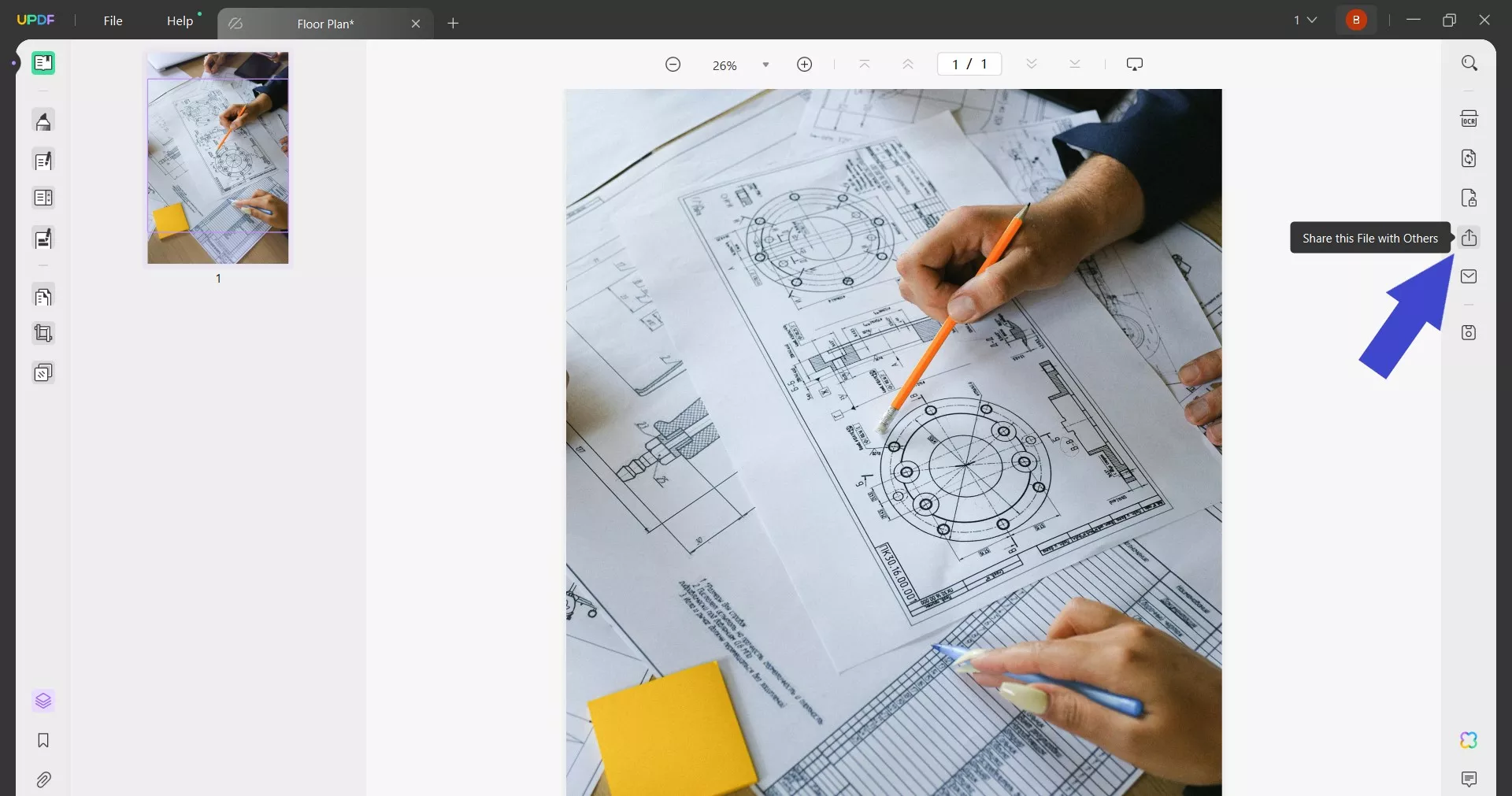The width and height of the screenshot is (1512, 796).
Task: Go to the first page arrow
Action: (864, 65)
